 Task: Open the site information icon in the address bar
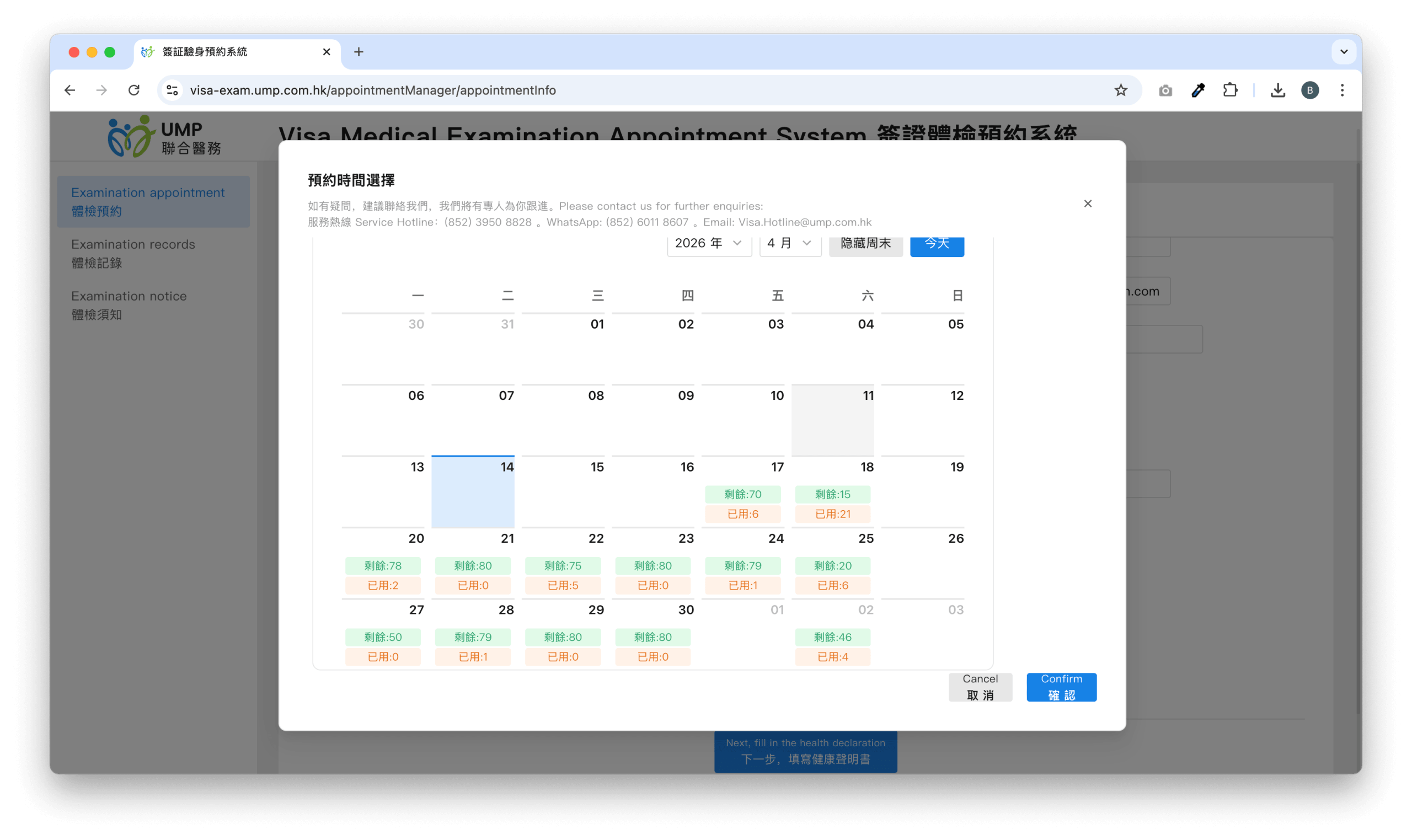pos(172,90)
